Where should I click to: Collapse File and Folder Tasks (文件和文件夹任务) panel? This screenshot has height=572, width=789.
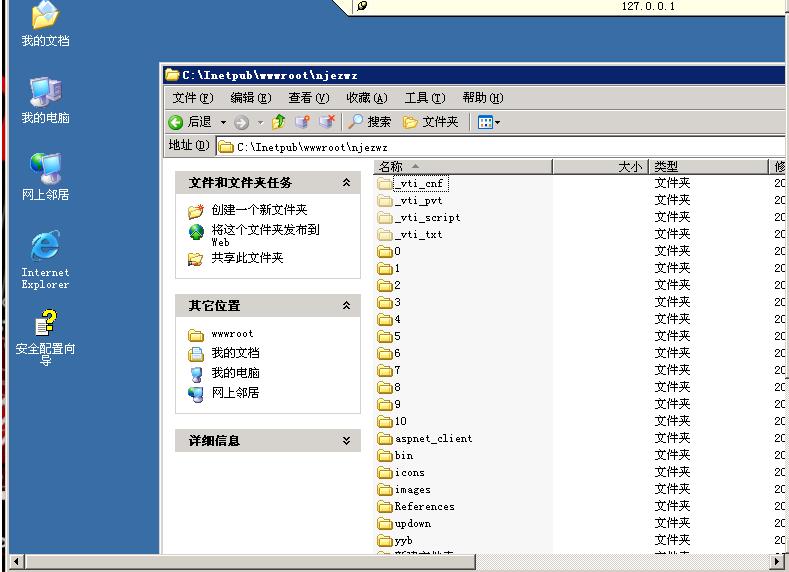coord(346,183)
